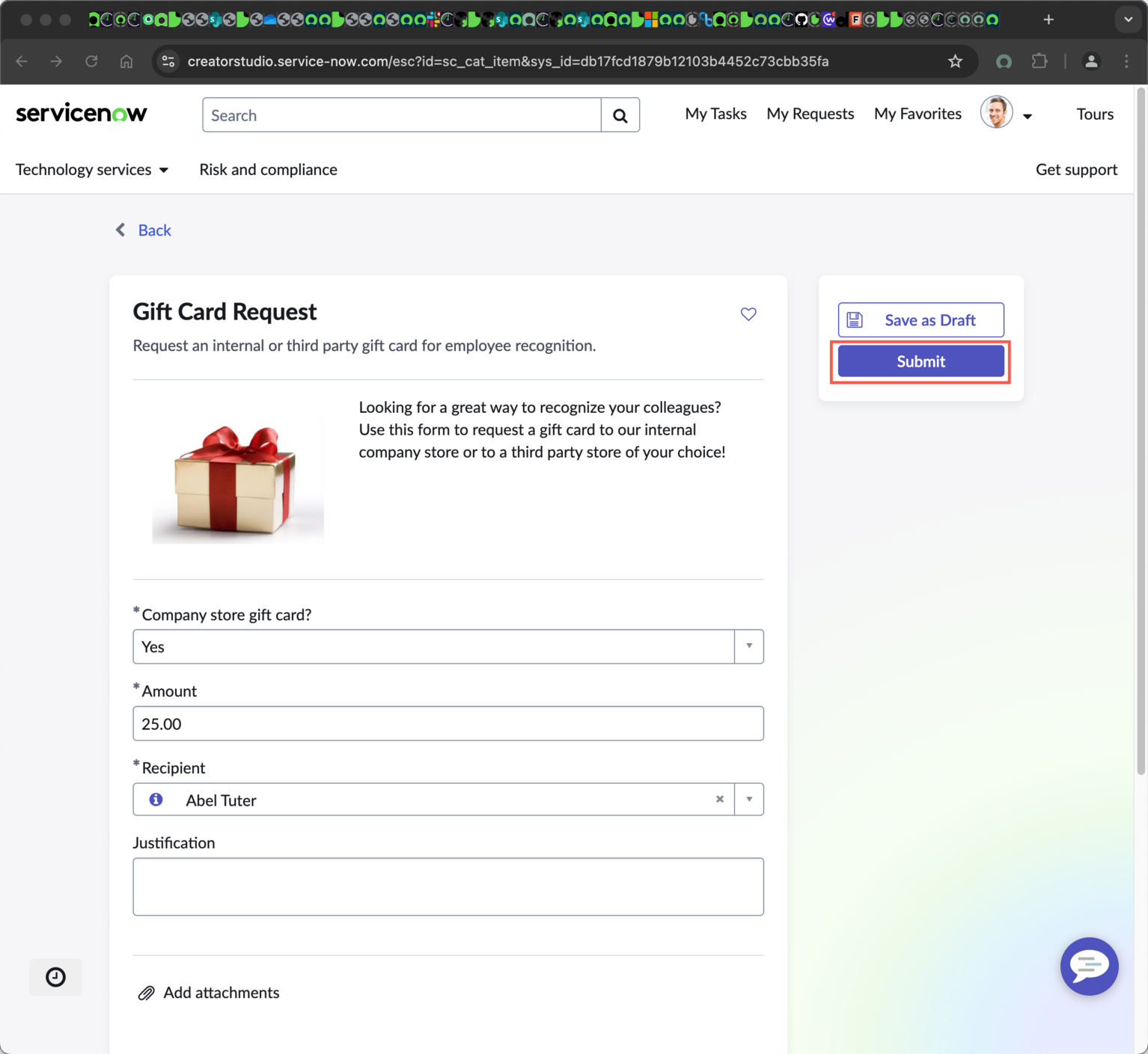Screen dimensions: 1148x1054
Task: Click the recipient info icon
Action: click(156, 800)
